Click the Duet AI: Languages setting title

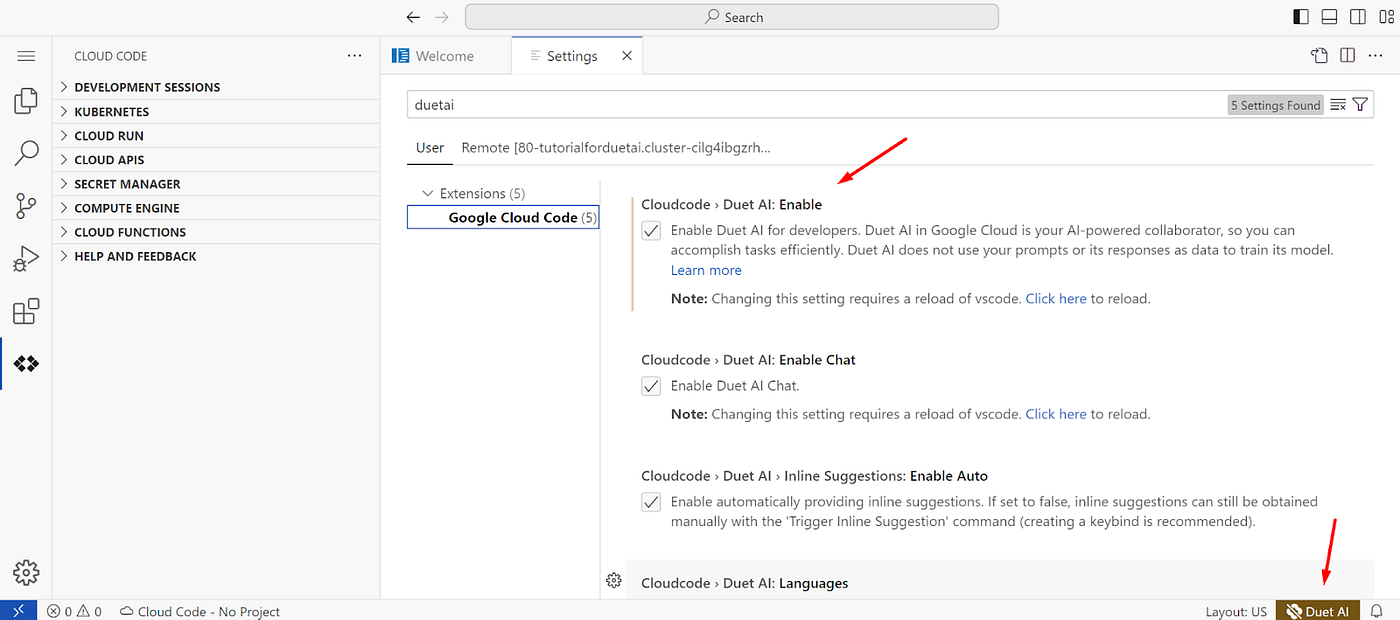(744, 583)
